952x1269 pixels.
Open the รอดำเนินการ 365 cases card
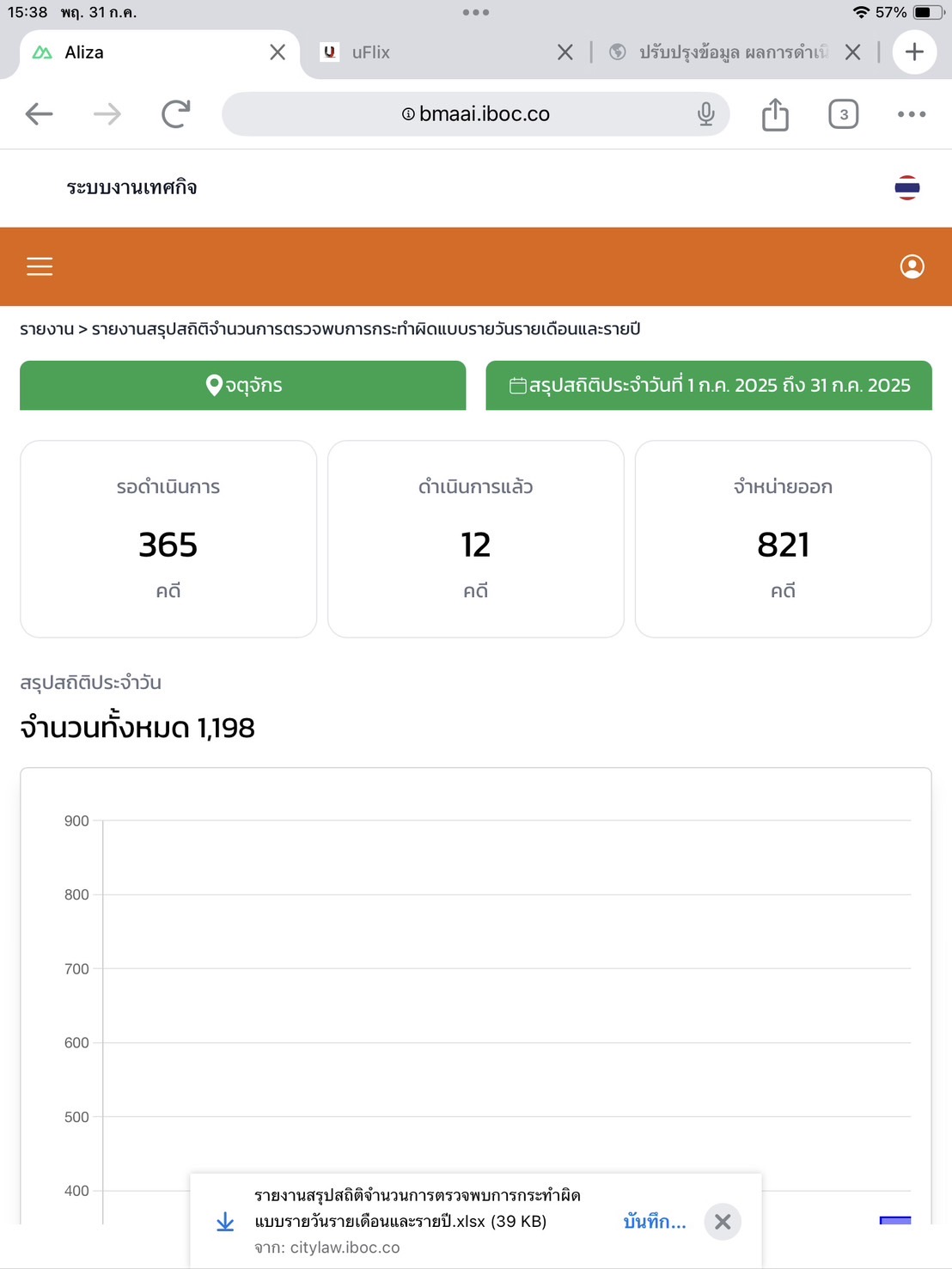coord(168,540)
